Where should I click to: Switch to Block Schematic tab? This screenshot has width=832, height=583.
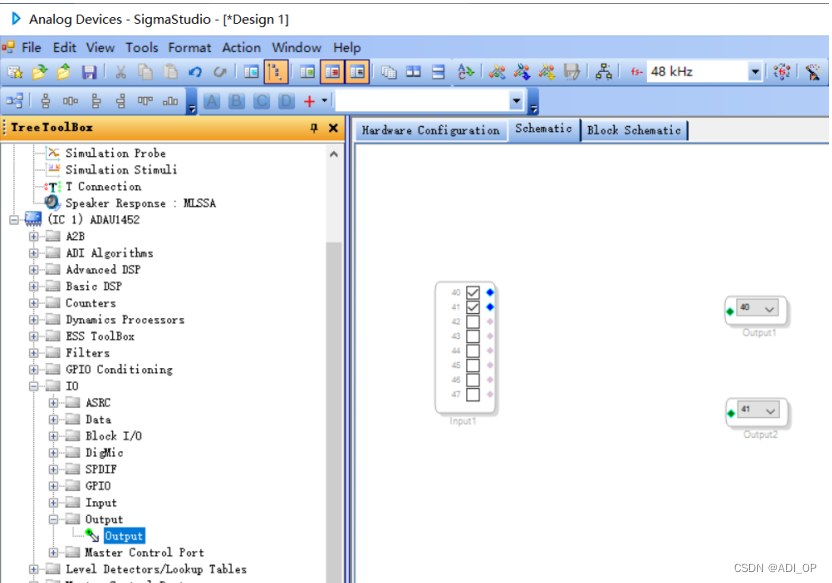[634, 130]
